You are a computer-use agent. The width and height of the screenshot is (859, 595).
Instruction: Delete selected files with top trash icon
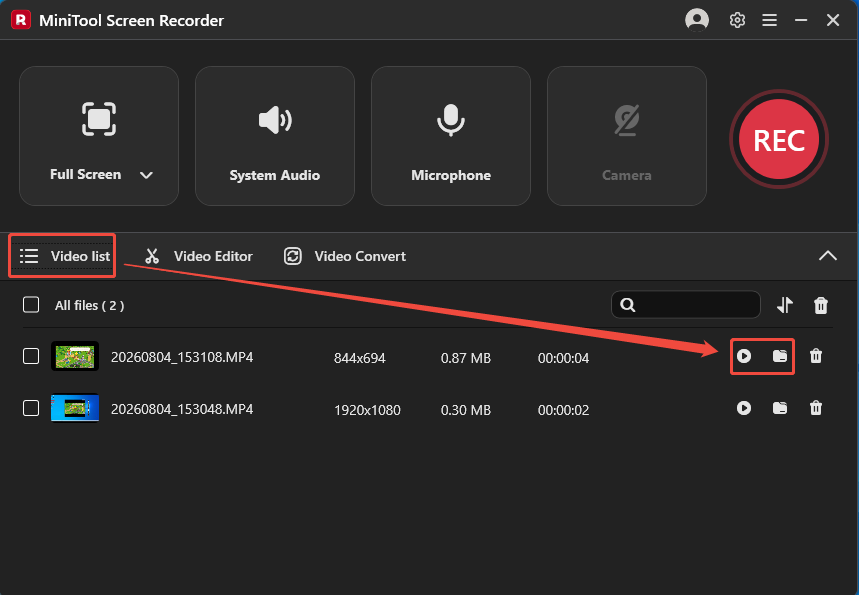click(x=821, y=305)
